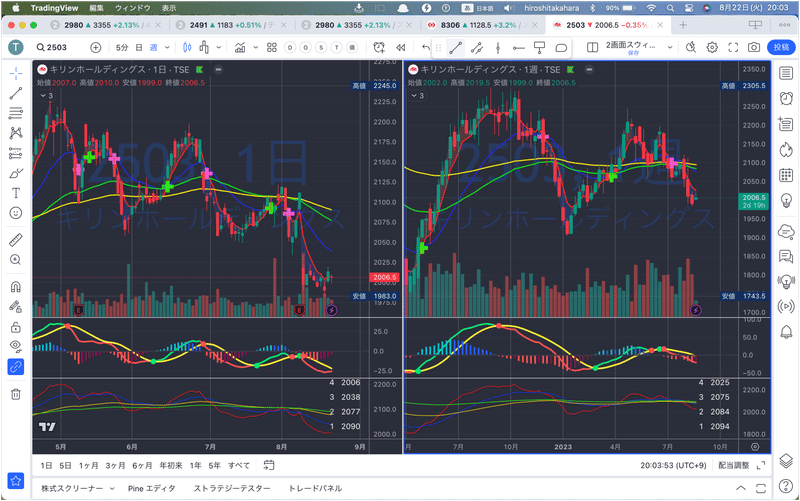This screenshot has height=501, width=800.
Task: Remove drawings with the trash icon
Action: point(16,394)
